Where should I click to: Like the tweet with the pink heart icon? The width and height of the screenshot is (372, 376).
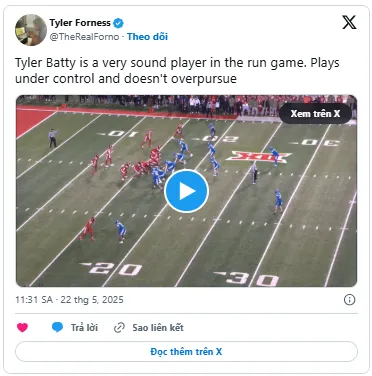(22, 328)
